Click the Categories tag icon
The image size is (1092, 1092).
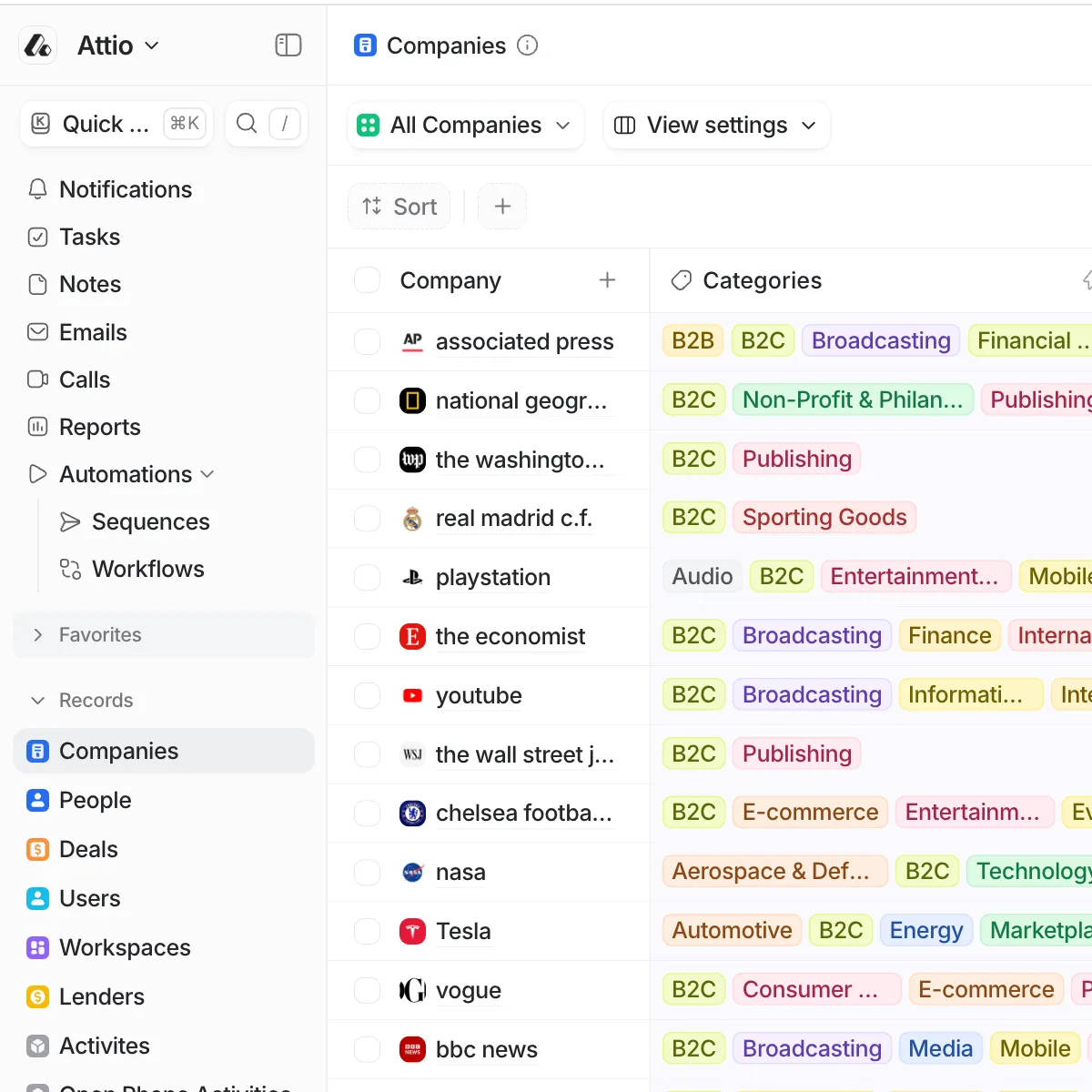pyautogui.click(x=681, y=280)
